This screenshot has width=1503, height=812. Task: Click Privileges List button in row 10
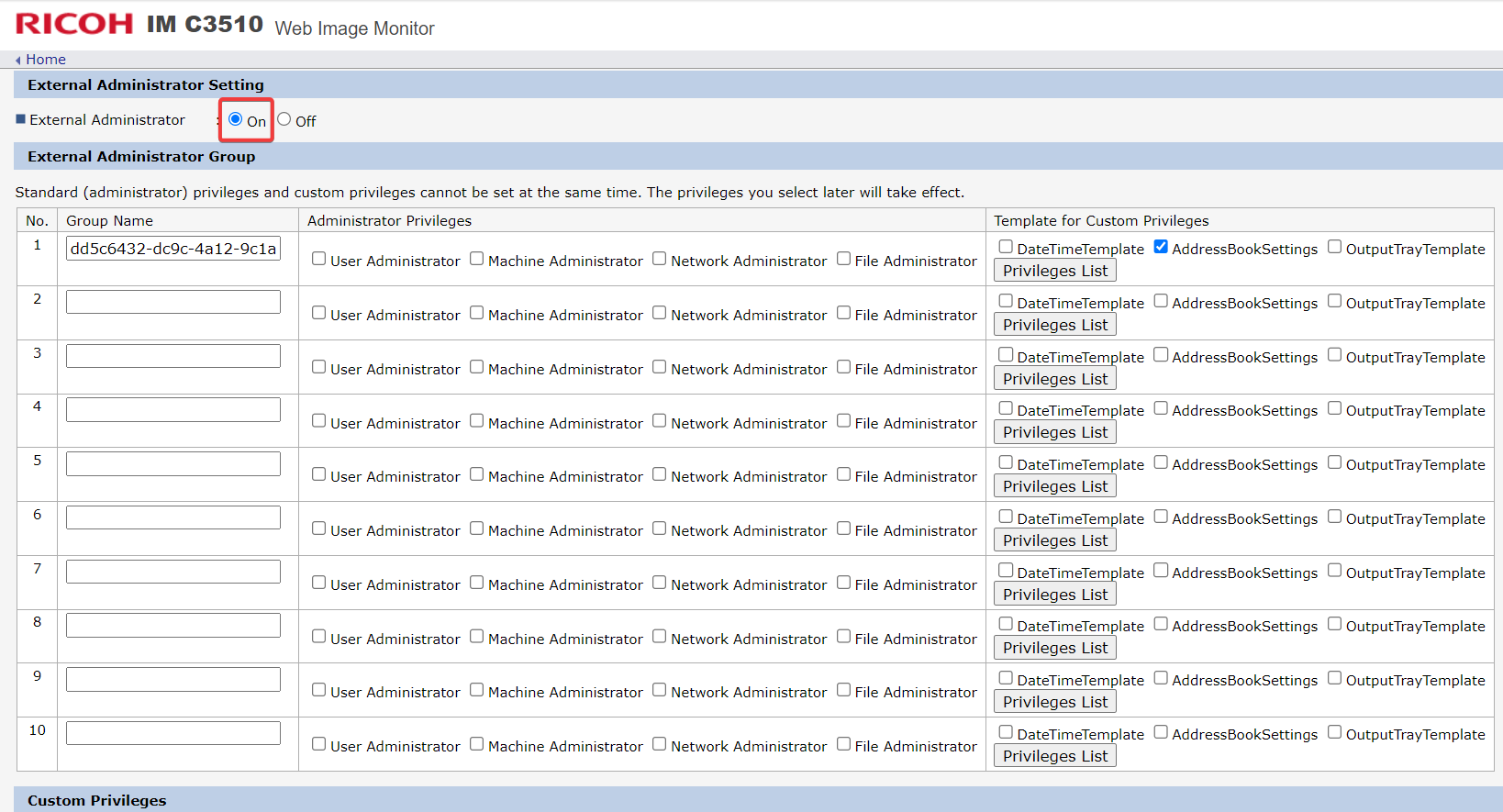pyautogui.click(x=1055, y=756)
